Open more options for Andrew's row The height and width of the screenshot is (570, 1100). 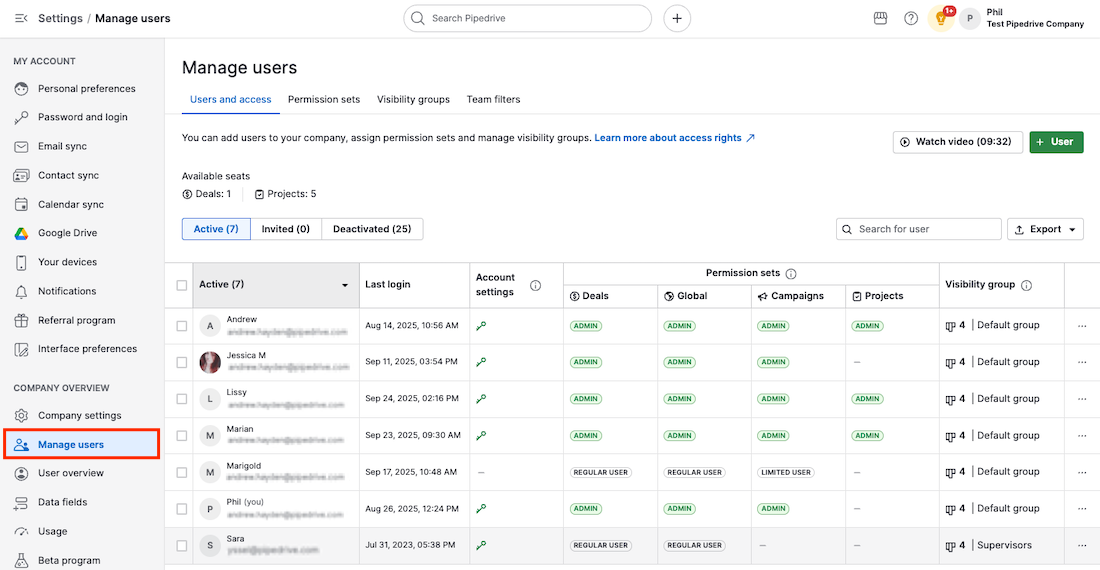pyautogui.click(x=1082, y=326)
